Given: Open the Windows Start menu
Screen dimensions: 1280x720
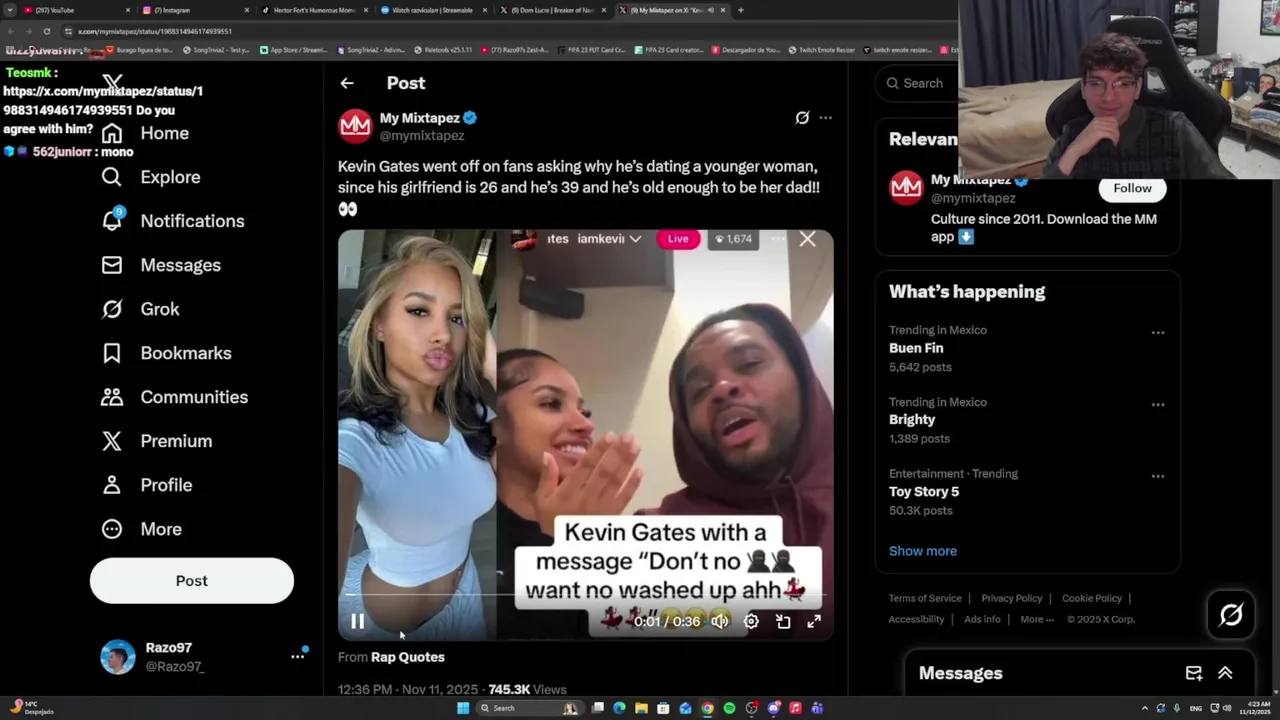Looking at the screenshot, I should click(463, 708).
